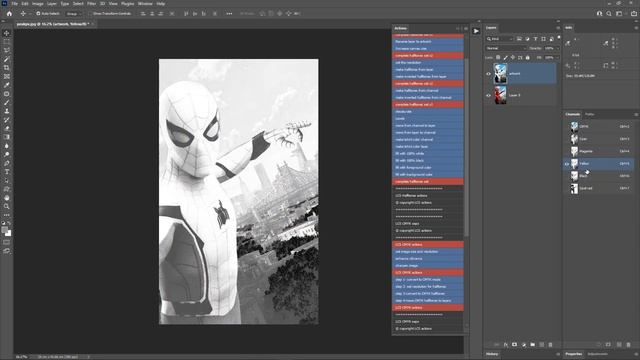Open the Actions panel menu
This screenshot has height=360, width=640.
pos(466,28)
